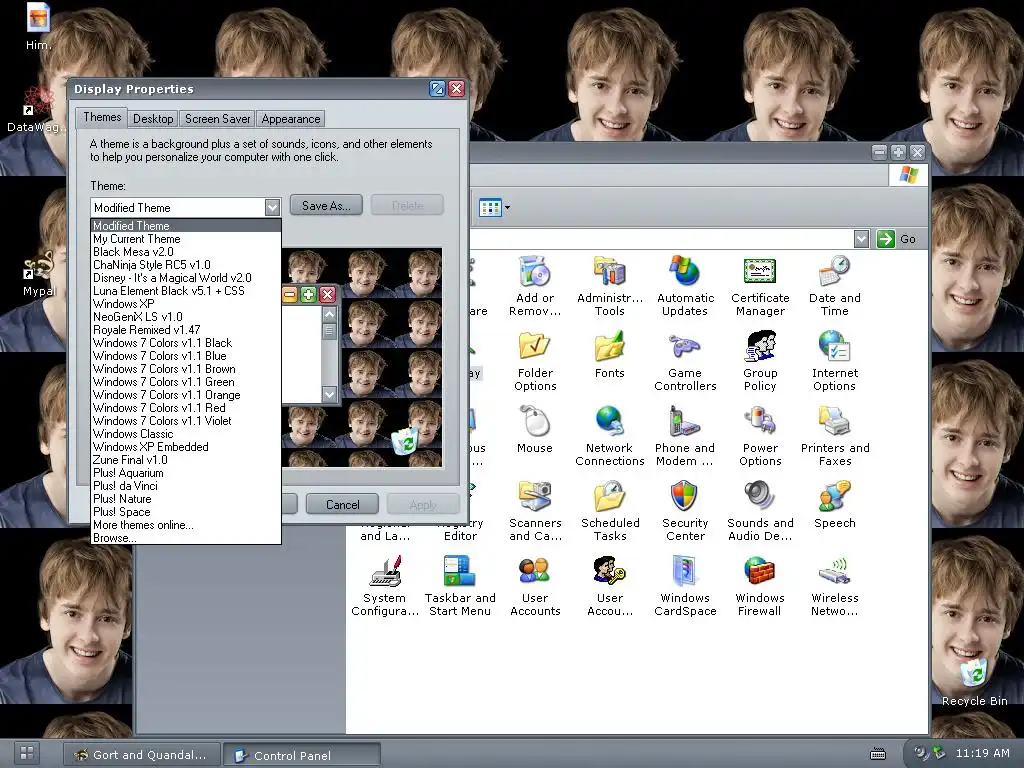Click Cancel in Display Properties

(342, 504)
